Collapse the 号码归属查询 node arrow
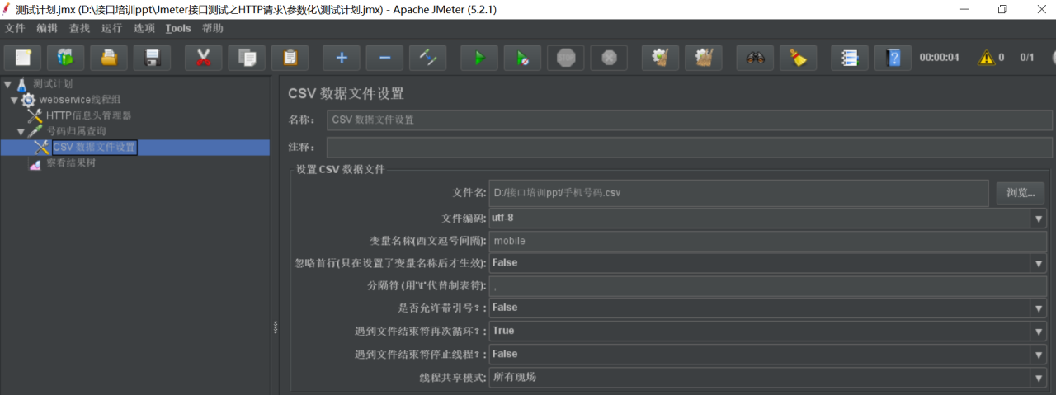This screenshot has height=396, width=1056. point(21,131)
